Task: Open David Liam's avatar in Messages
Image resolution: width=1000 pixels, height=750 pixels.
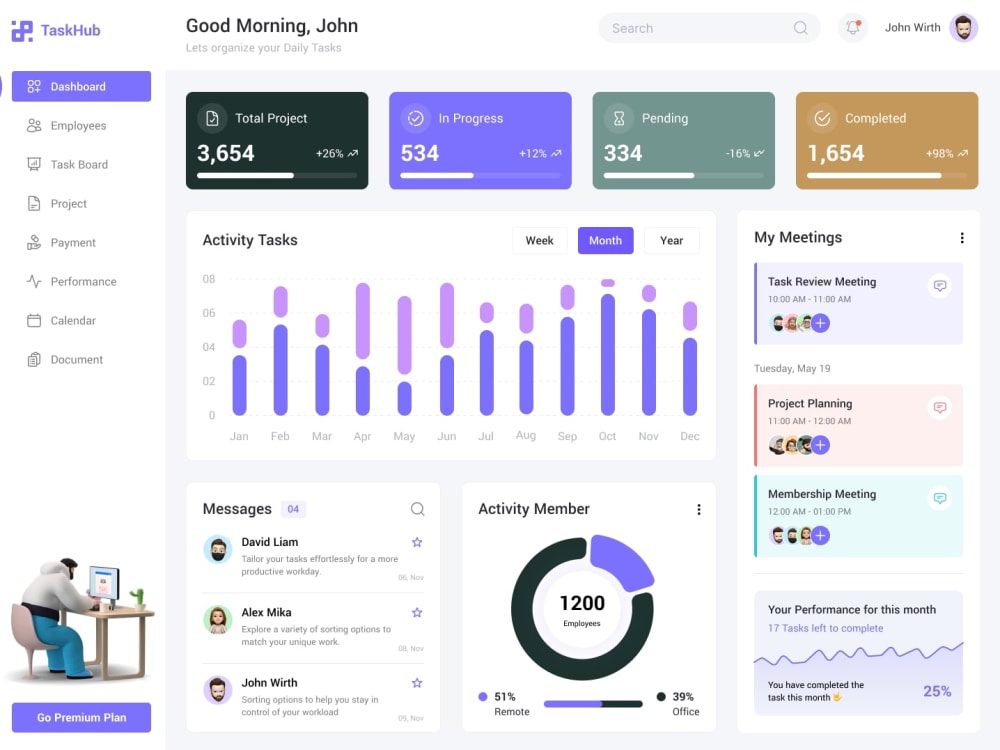Action: [217, 549]
